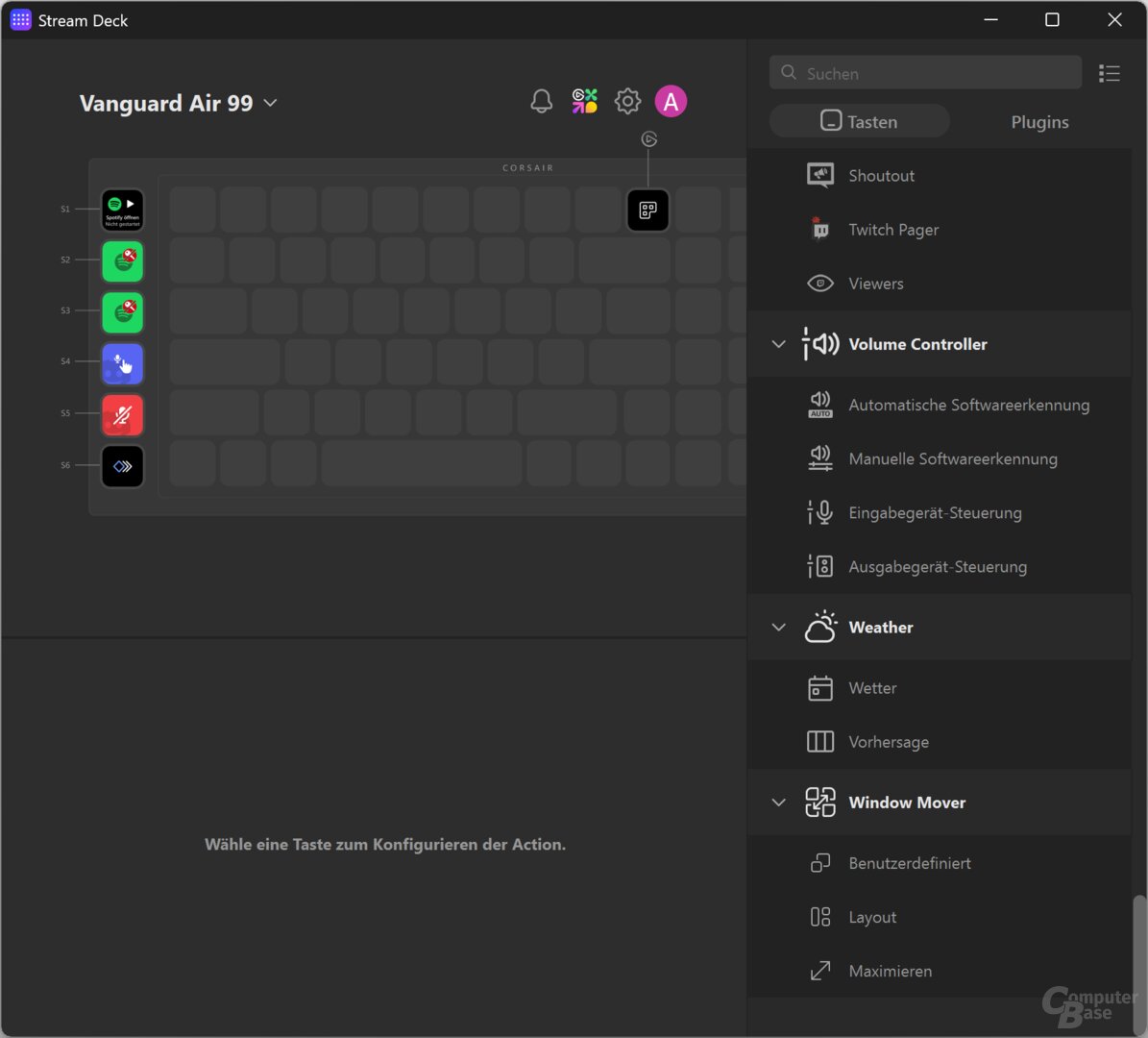The width and height of the screenshot is (1148, 1038).
Task: Click the Suchen search field
Action: [x=925, y=74]
